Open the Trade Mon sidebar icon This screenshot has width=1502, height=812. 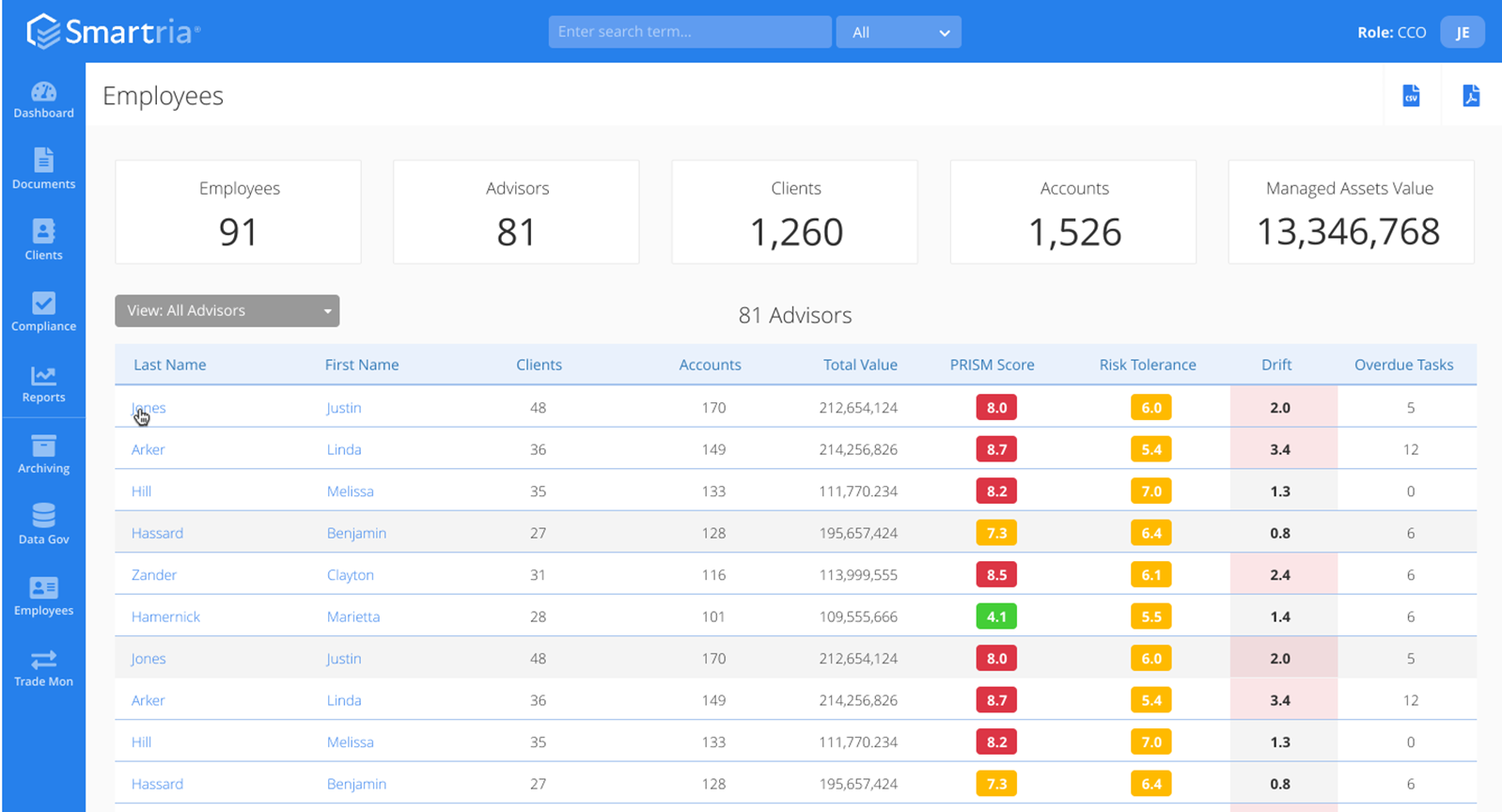(43, 668)
